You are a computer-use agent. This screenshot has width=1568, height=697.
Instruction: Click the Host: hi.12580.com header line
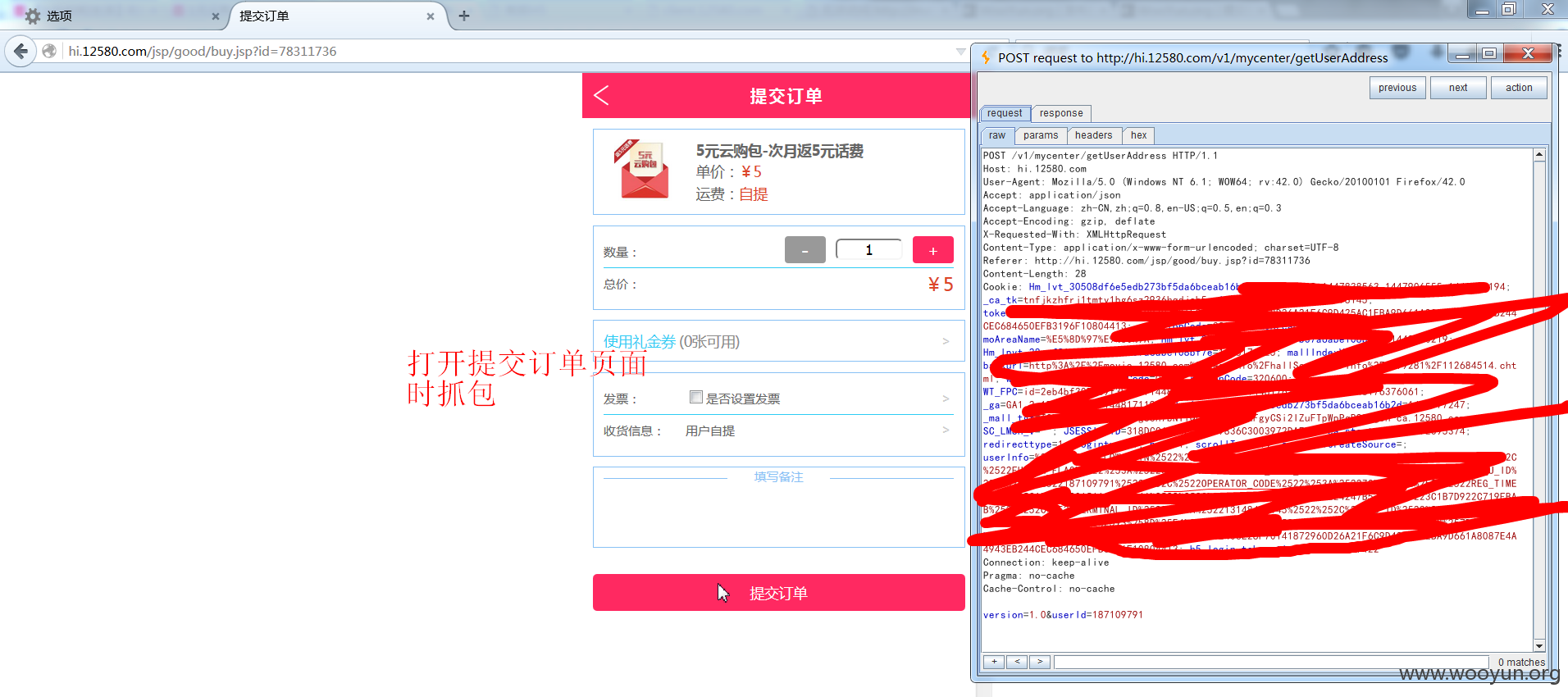(x=1035, y=169)
